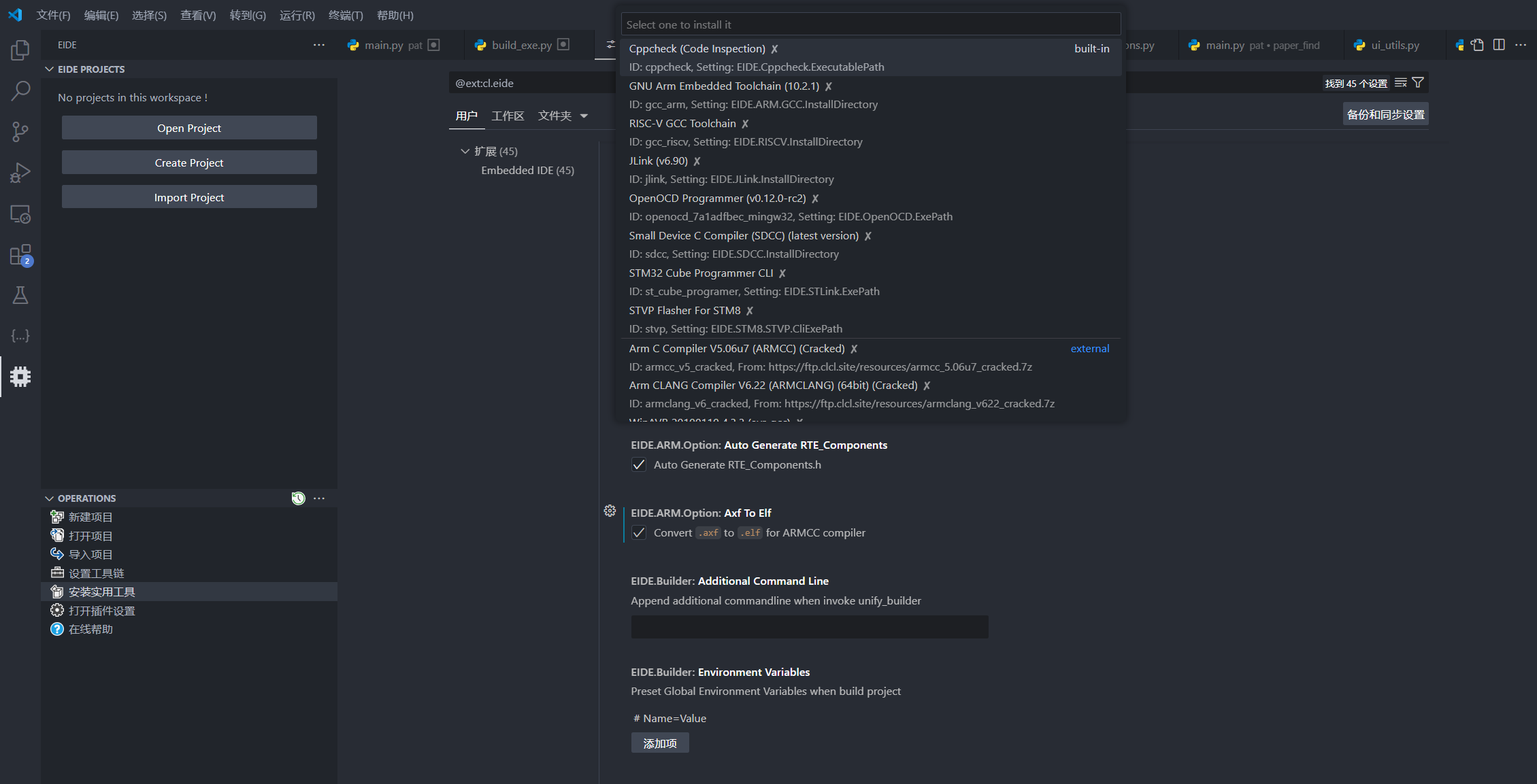Open the Source Control view
The height and width of the screenshot is (784, 1537).
coord(20,131)
